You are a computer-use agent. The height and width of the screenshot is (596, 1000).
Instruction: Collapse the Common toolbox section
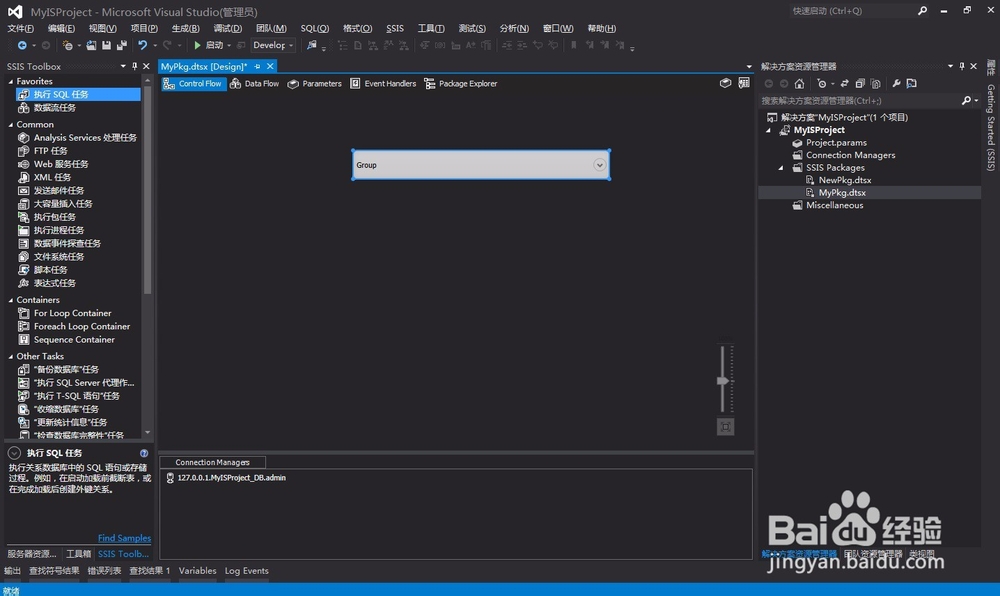coord(11,125)
